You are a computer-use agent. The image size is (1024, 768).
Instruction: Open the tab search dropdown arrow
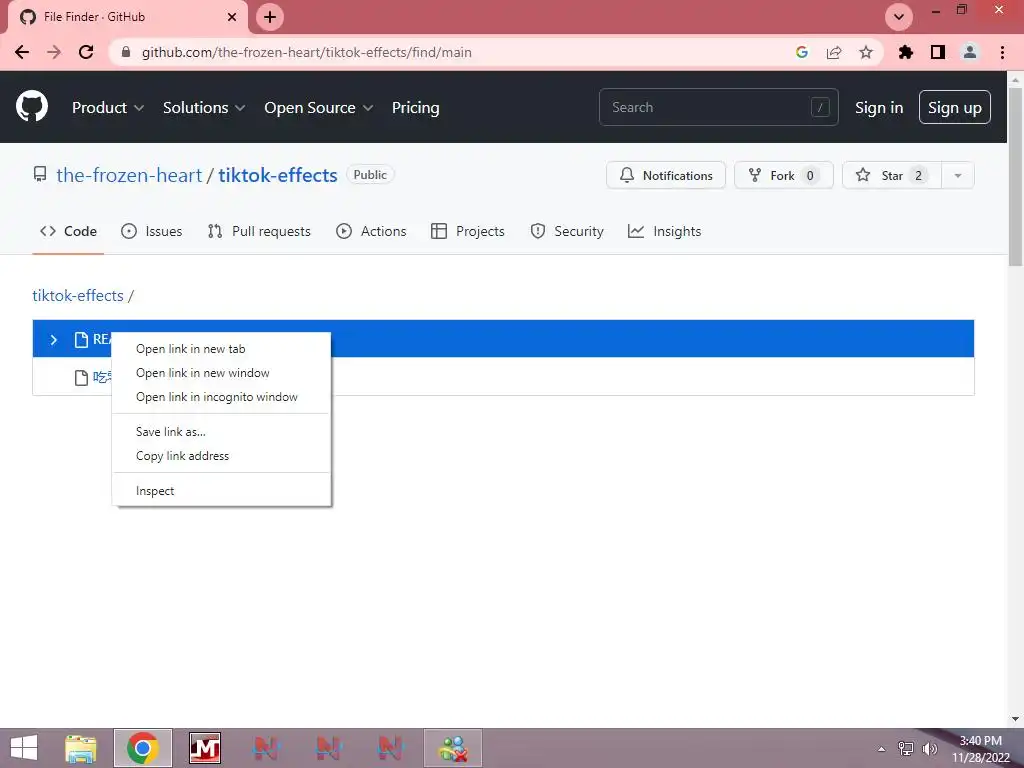pos(899,17)
